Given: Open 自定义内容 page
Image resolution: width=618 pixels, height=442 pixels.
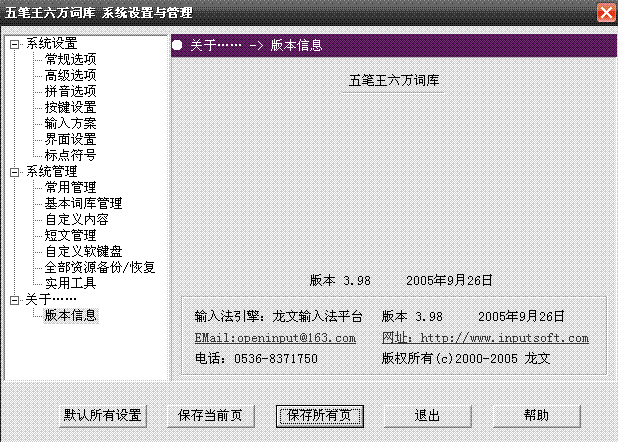Looking at the screenshot, I should 76,219.
